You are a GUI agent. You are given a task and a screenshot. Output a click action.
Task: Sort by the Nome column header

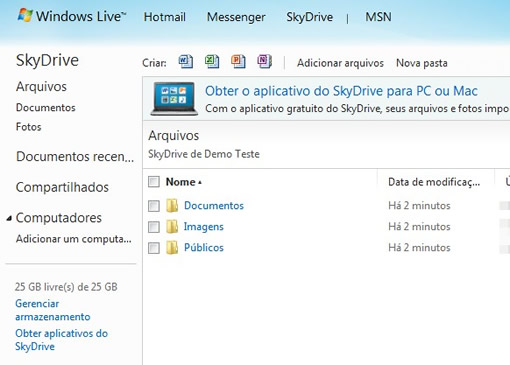(x=184, y=182)
